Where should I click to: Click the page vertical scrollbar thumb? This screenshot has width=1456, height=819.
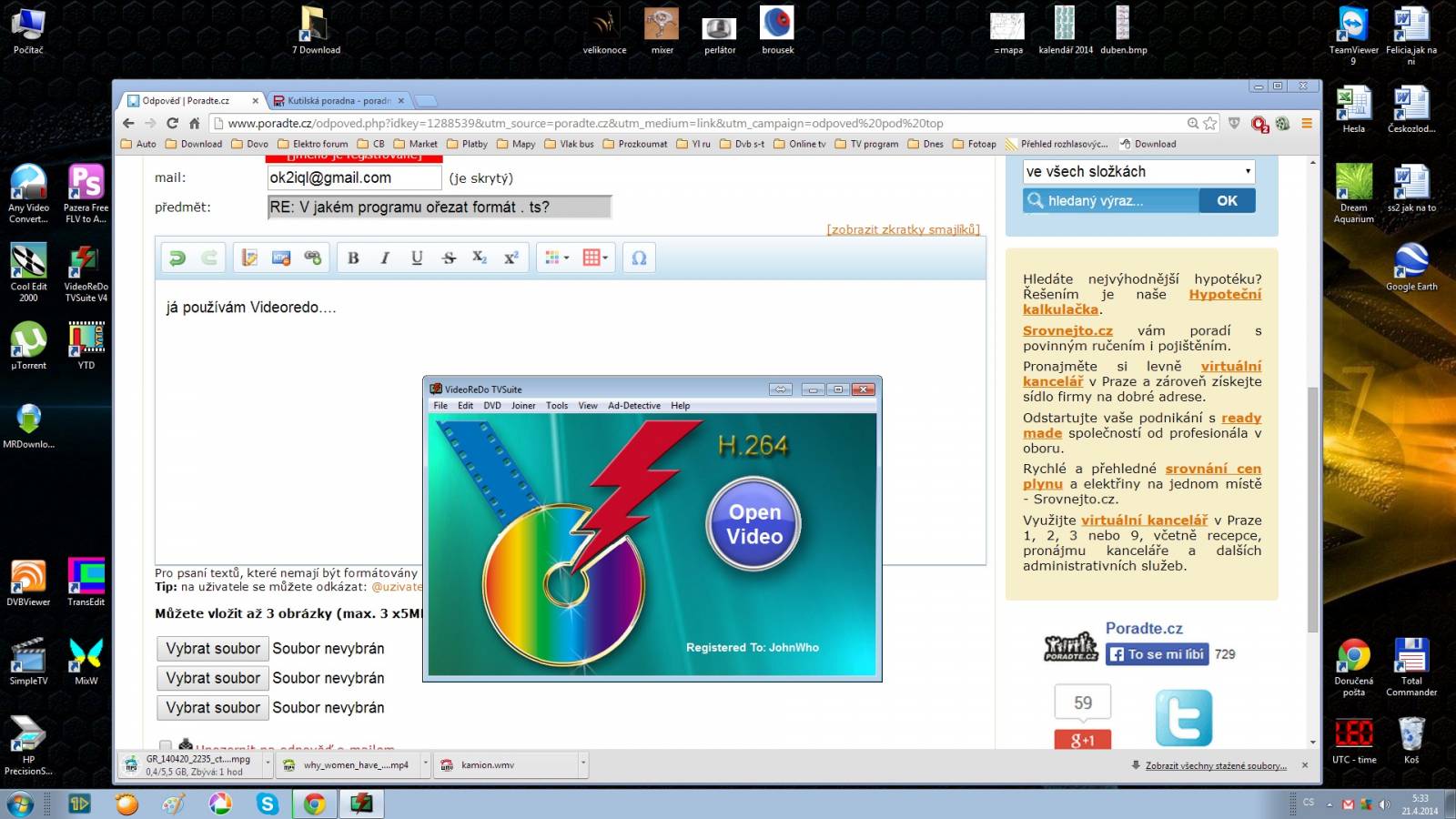click(x=1312, y=510)
